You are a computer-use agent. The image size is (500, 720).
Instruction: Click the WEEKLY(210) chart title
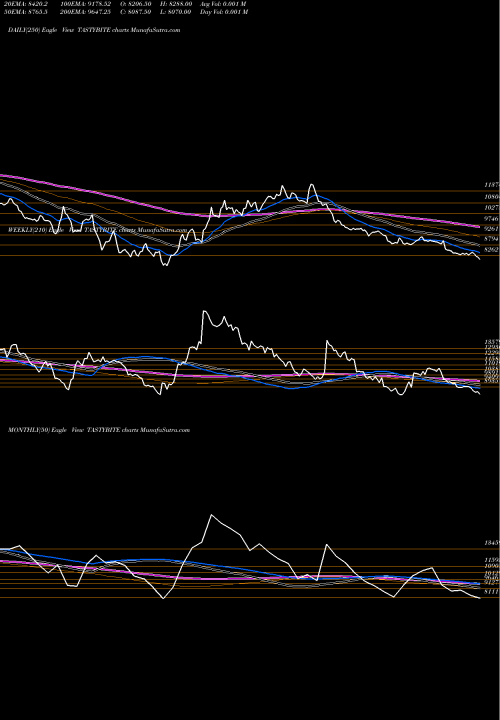coord(97,231)
